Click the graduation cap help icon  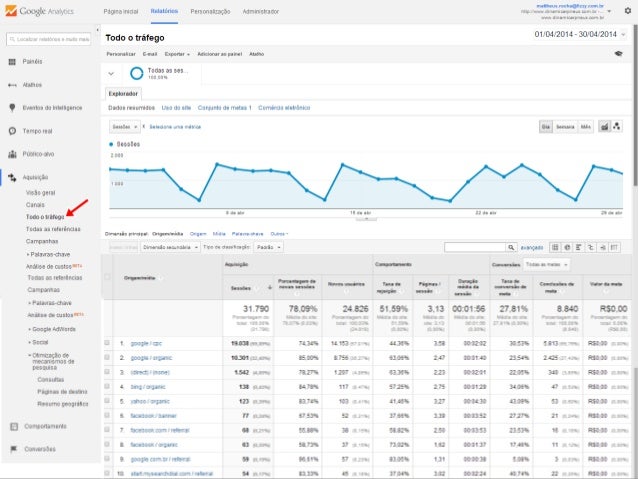coord(619,53)
